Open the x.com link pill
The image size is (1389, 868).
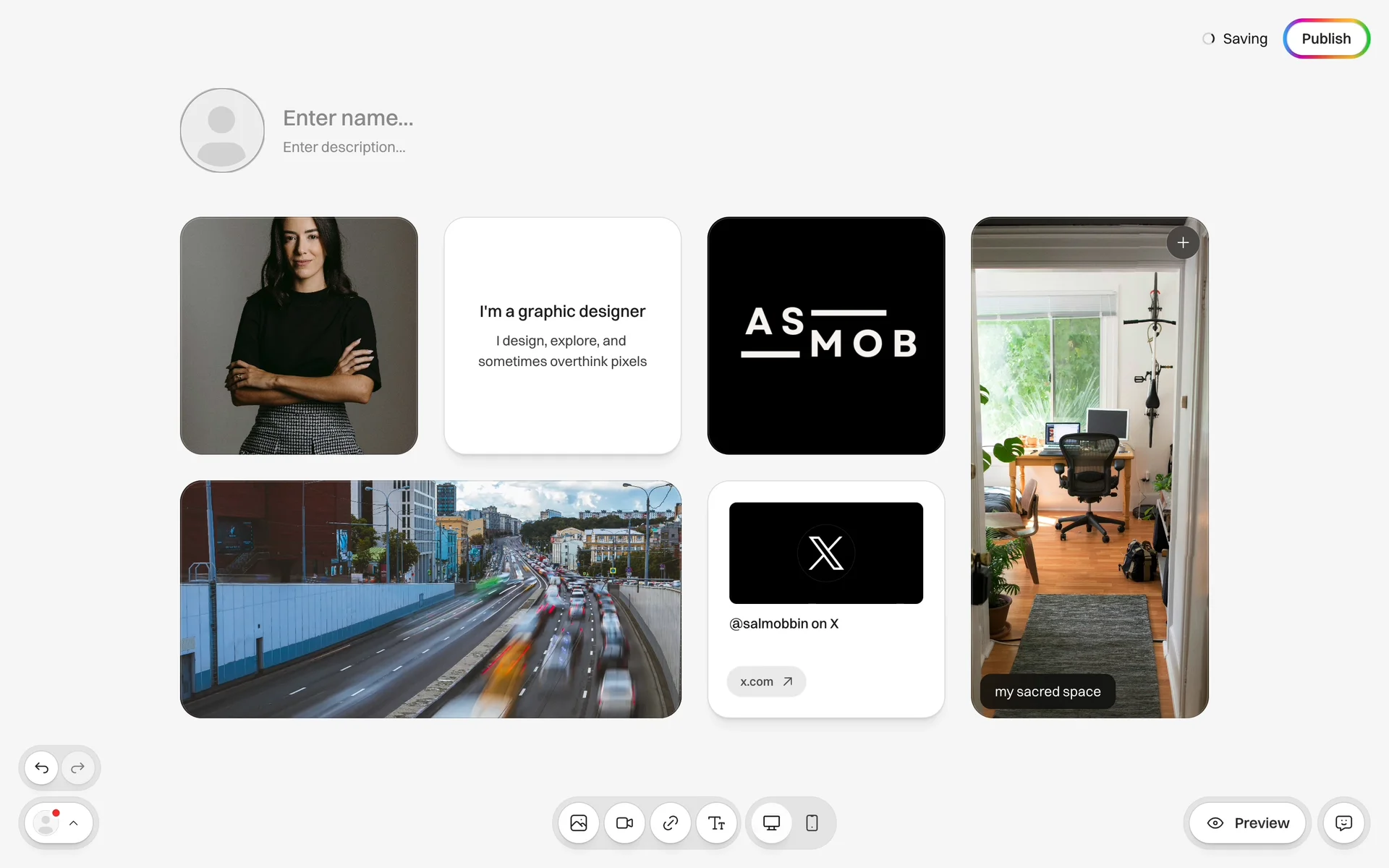766,681
